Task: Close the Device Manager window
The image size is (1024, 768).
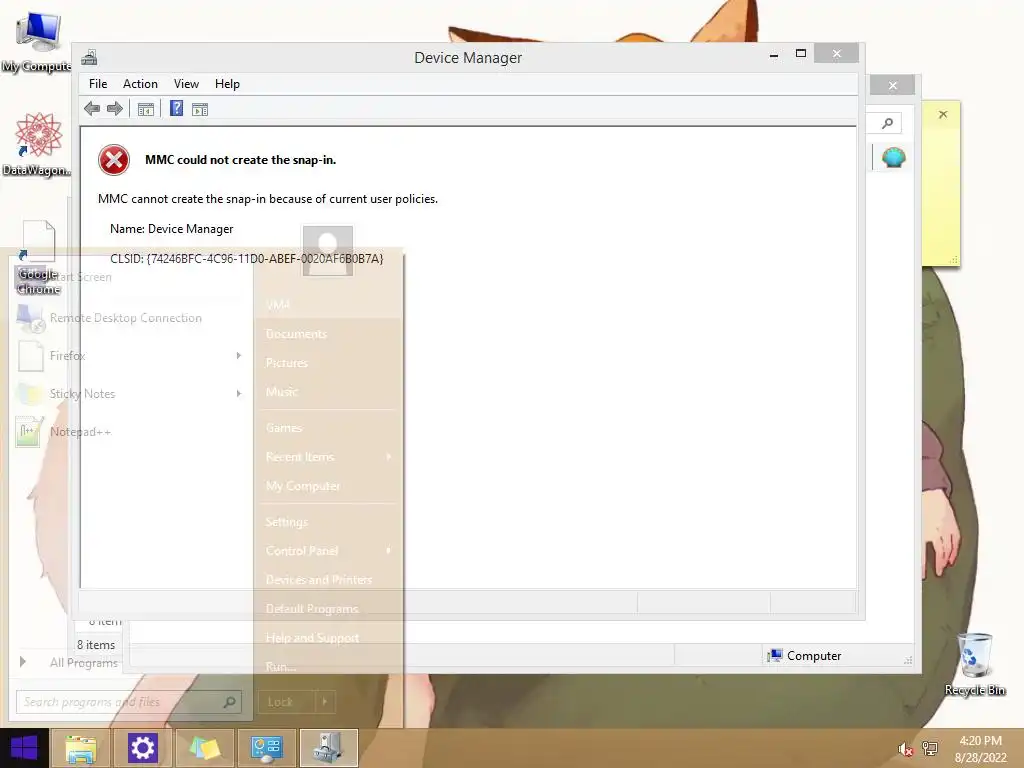Action: coord(837,54)
